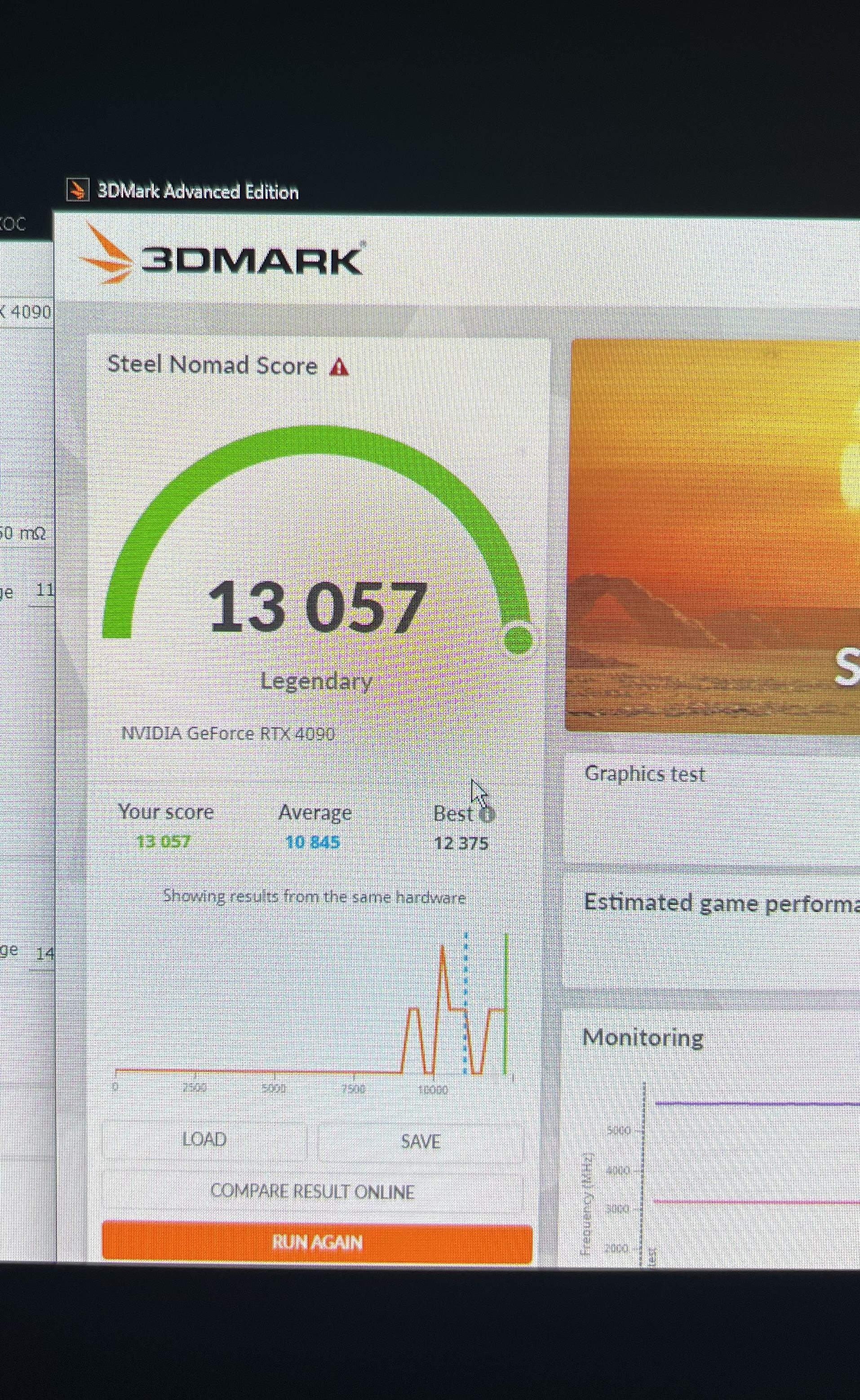Click COMPARE RESULT ONLINE
Image resolution: width=860 pixels, height=1400 pixels.
point(312,1191)
